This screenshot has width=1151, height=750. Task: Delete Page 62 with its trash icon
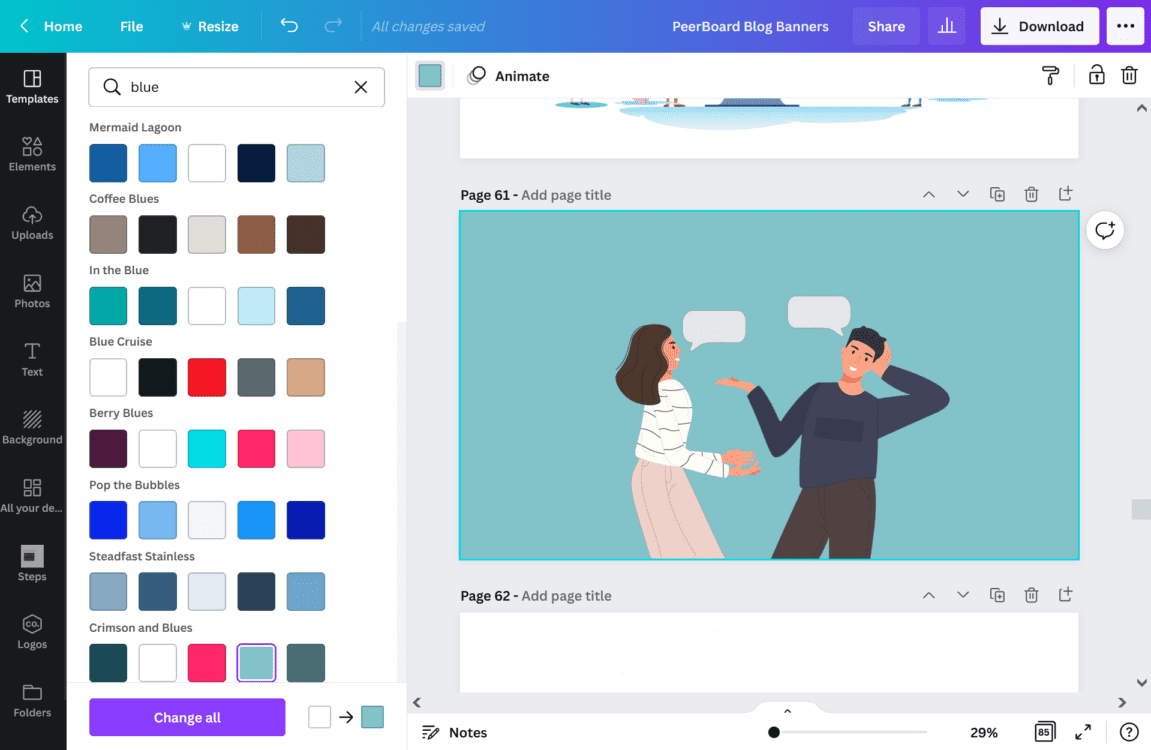(1031, 595)
